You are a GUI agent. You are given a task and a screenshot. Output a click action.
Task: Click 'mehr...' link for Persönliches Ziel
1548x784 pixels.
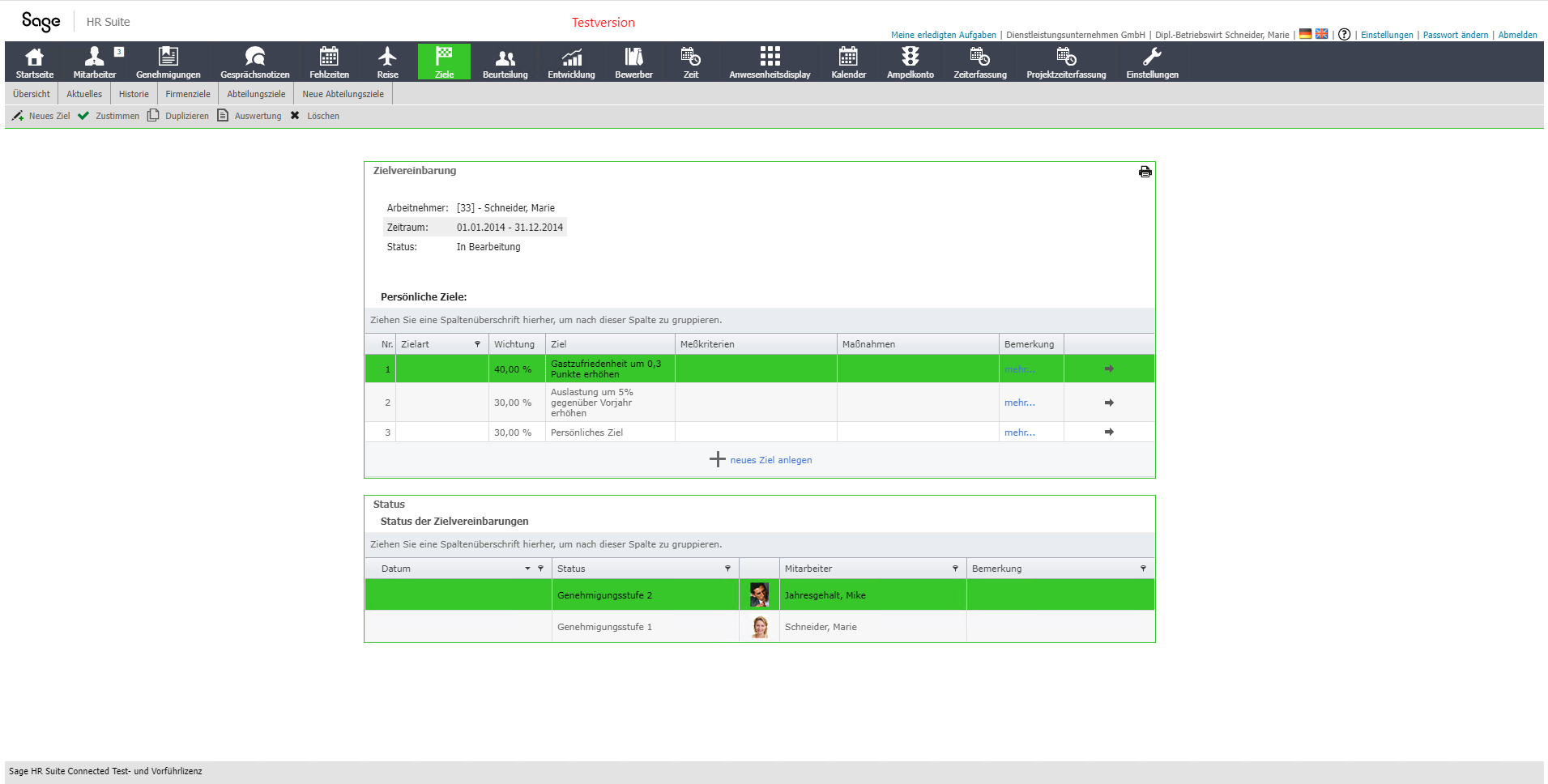pos(1019,432)
